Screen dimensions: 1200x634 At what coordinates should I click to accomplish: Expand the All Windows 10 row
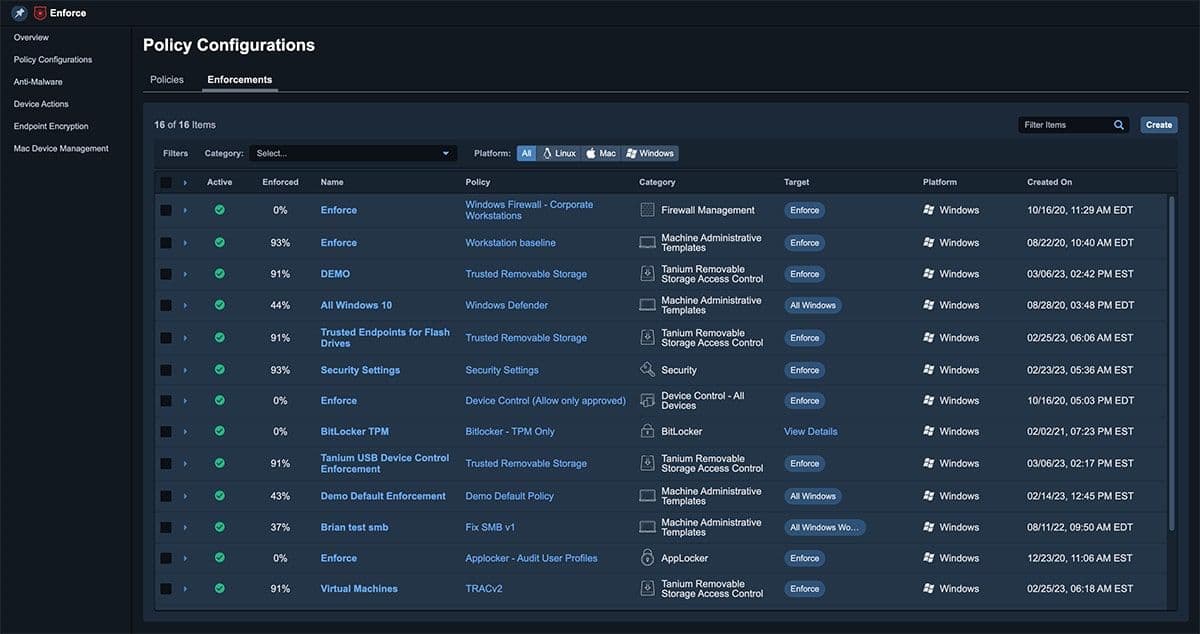coord(185,305)
